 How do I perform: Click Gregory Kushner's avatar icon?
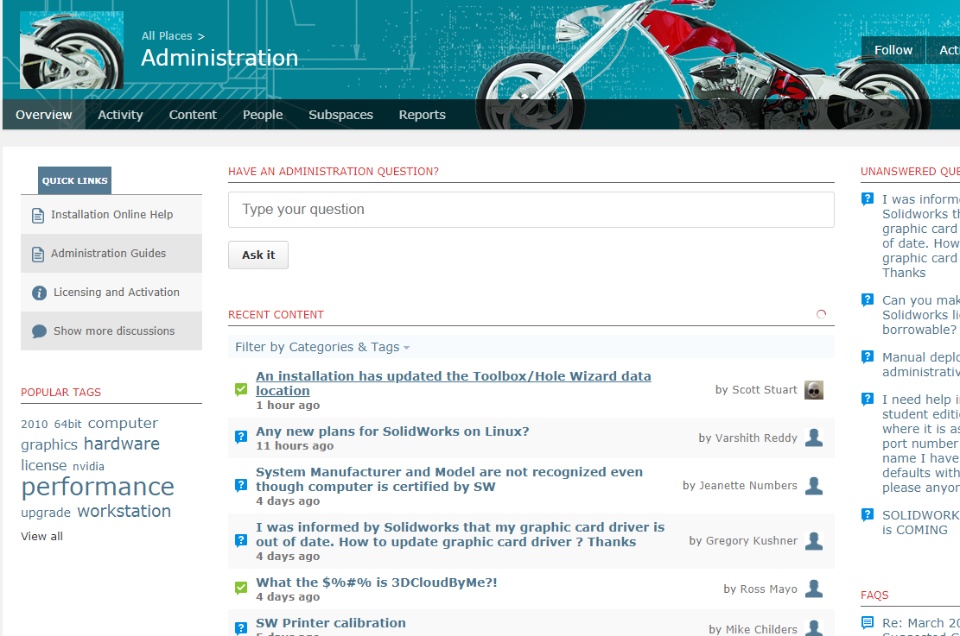click(814, 541)
